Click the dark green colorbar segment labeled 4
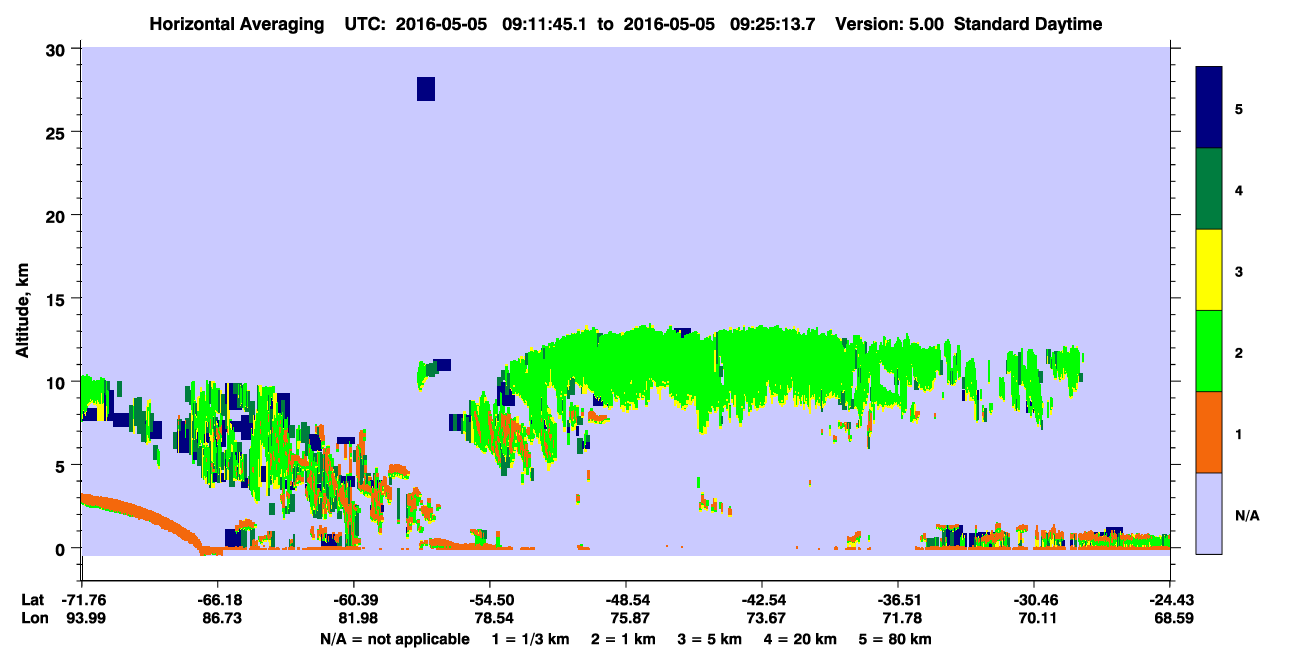Screen dimensions: 1300x667 (1209, 189)
